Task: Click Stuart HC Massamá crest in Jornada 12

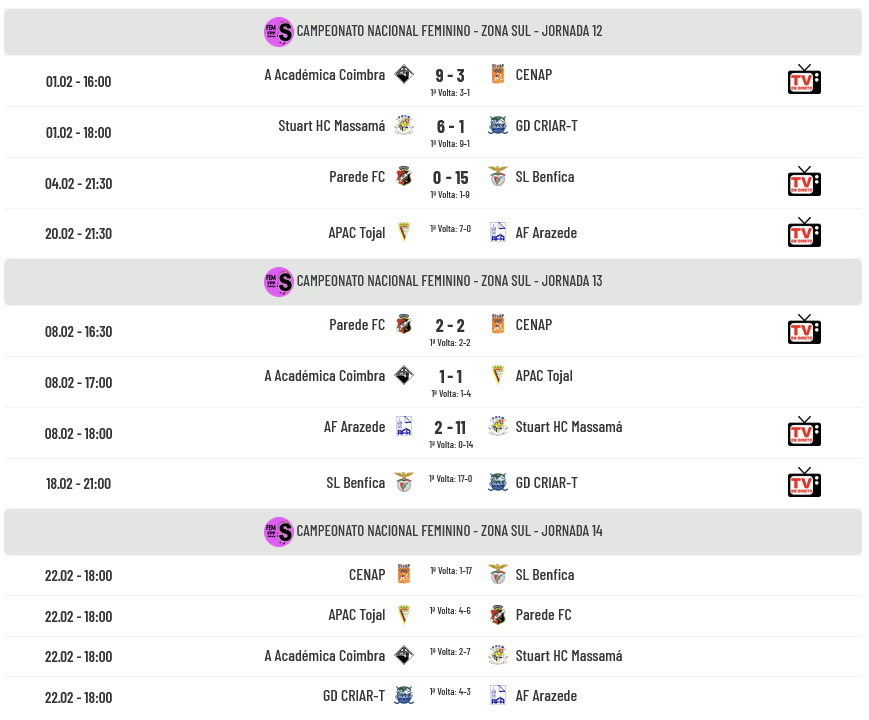Action: point(404,126)
